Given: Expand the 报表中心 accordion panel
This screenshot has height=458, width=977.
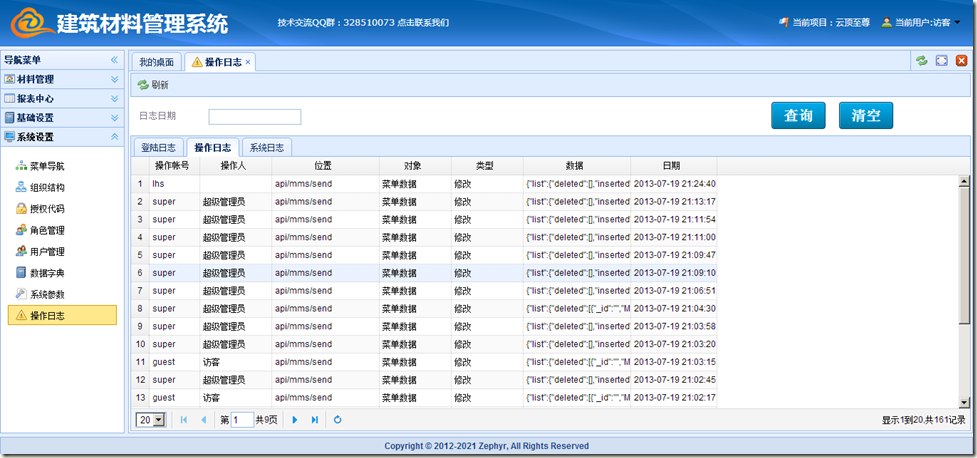Looking at the screenshot, I should click(x=60, y=98).
